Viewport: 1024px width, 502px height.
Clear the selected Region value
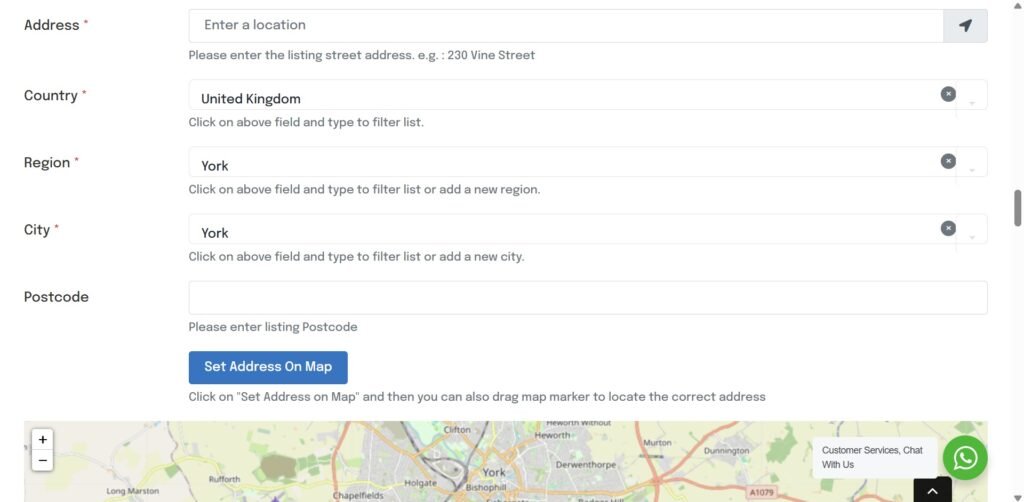point(948,161)
